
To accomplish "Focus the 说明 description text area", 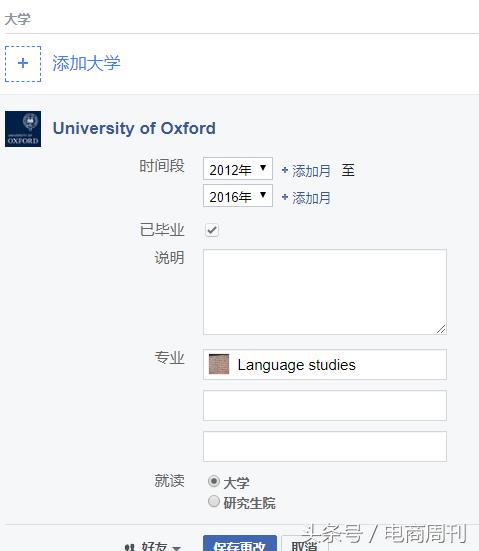I will point(325,292).
